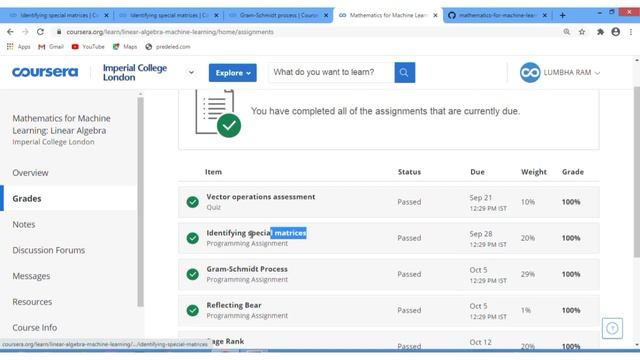The image size is (640, 360).
Task: Click the browser forward arrow
Action: [25, 32]
